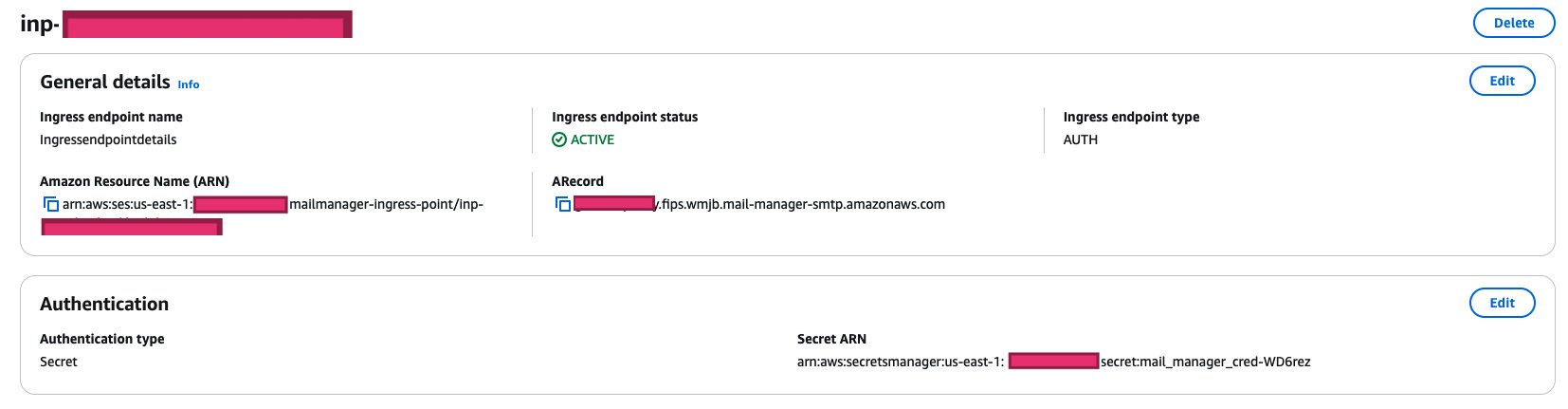Select the Secret authentication type value

(59, 362)
